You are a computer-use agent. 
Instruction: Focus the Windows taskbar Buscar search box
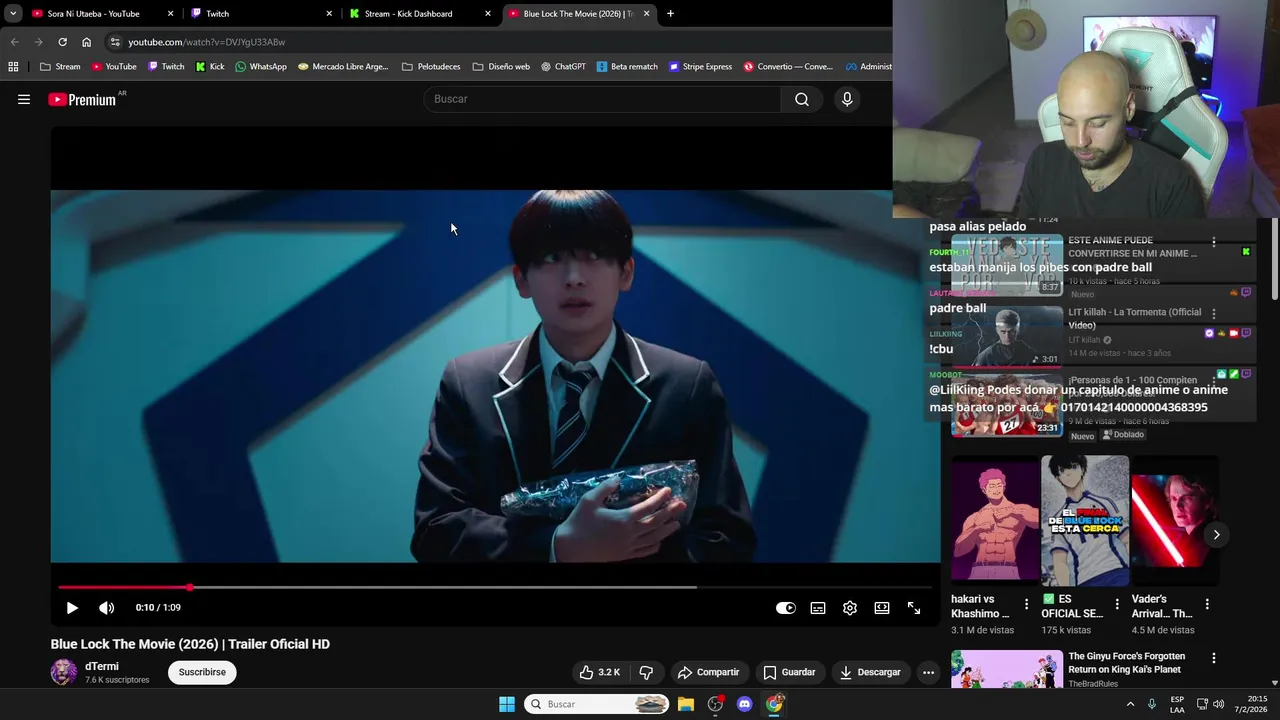pyautogui.click(x=597, y=704)
